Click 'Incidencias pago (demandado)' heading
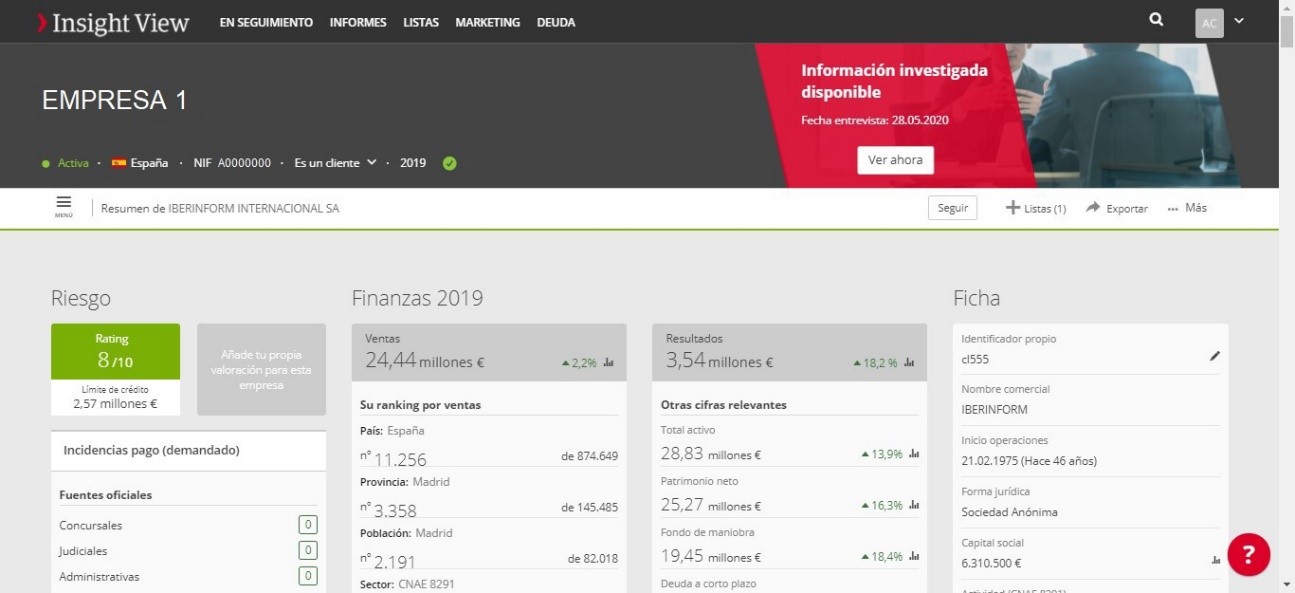The height and width of the screenshot is (593, 1295). click(151, 450)
